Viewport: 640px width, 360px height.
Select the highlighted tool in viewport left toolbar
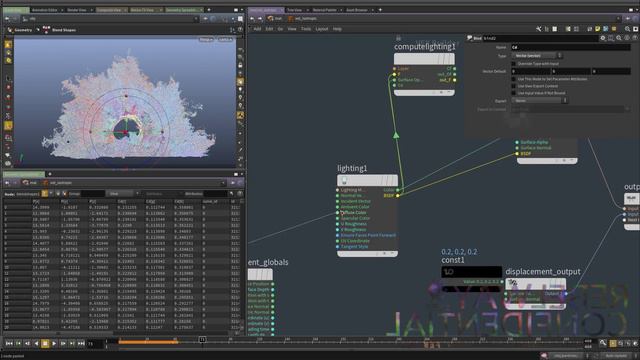(8, 126)
